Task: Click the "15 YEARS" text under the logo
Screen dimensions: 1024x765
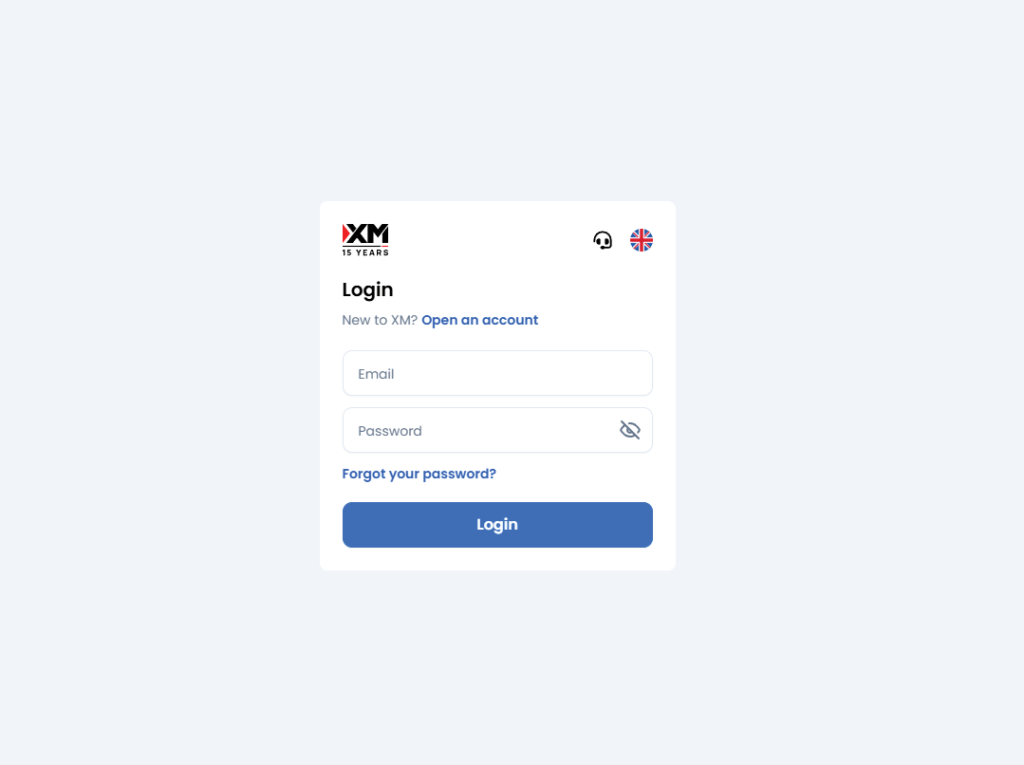Action: [x=365, y=253]
